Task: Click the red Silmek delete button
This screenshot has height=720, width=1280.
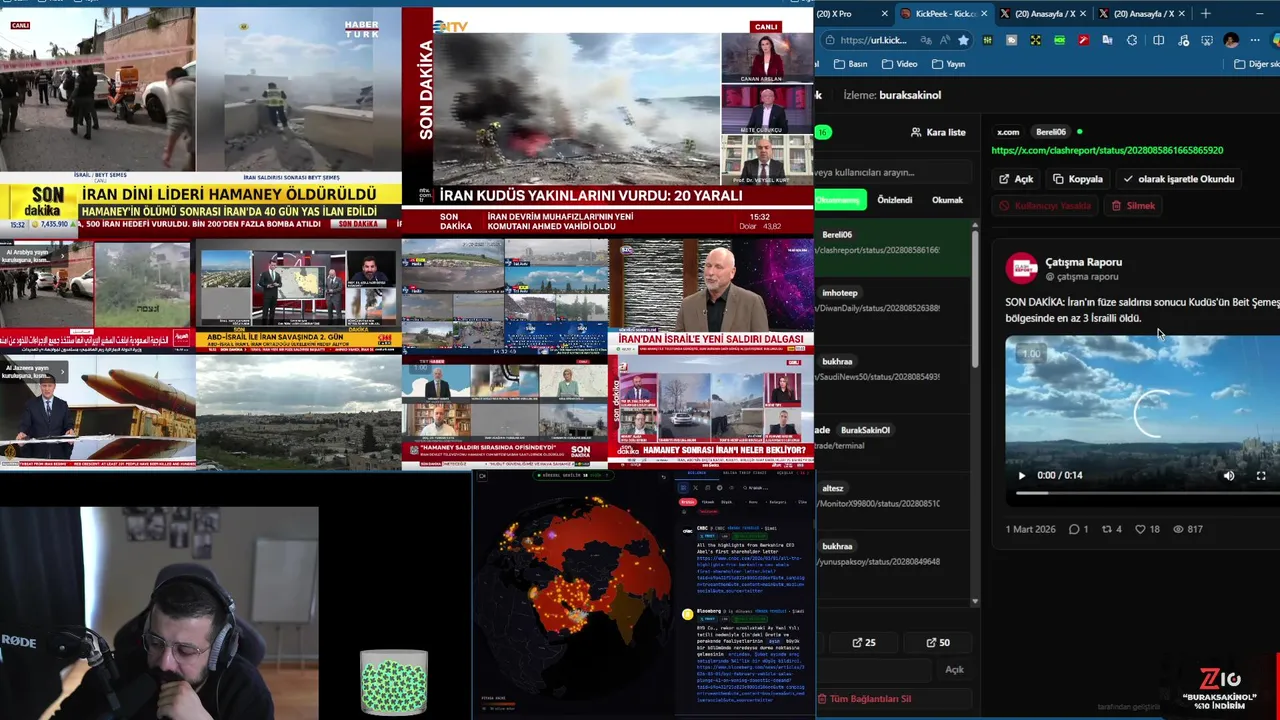Action: click(x=1133, y=206)
